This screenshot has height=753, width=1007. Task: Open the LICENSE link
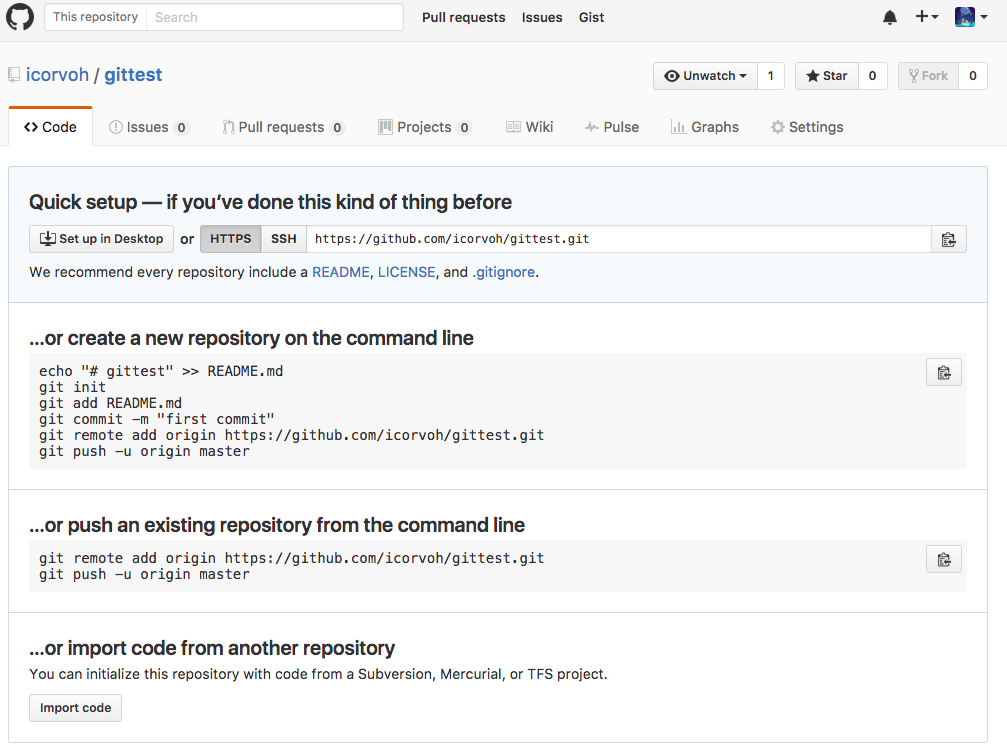[x=407, y=272]
